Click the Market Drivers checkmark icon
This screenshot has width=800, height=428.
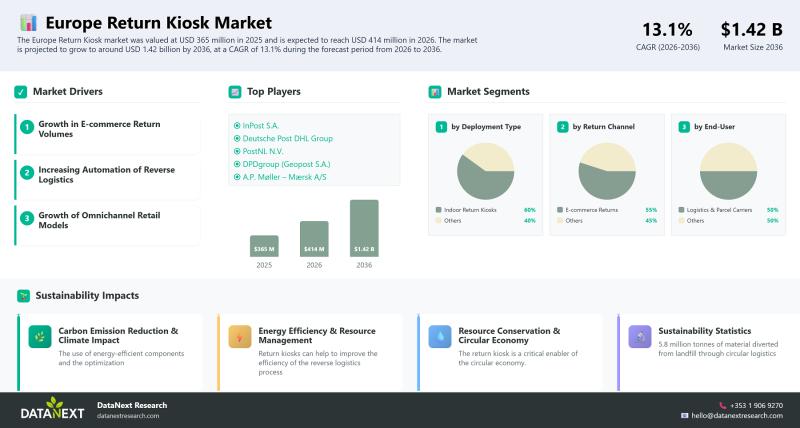(x=20, y=92)
